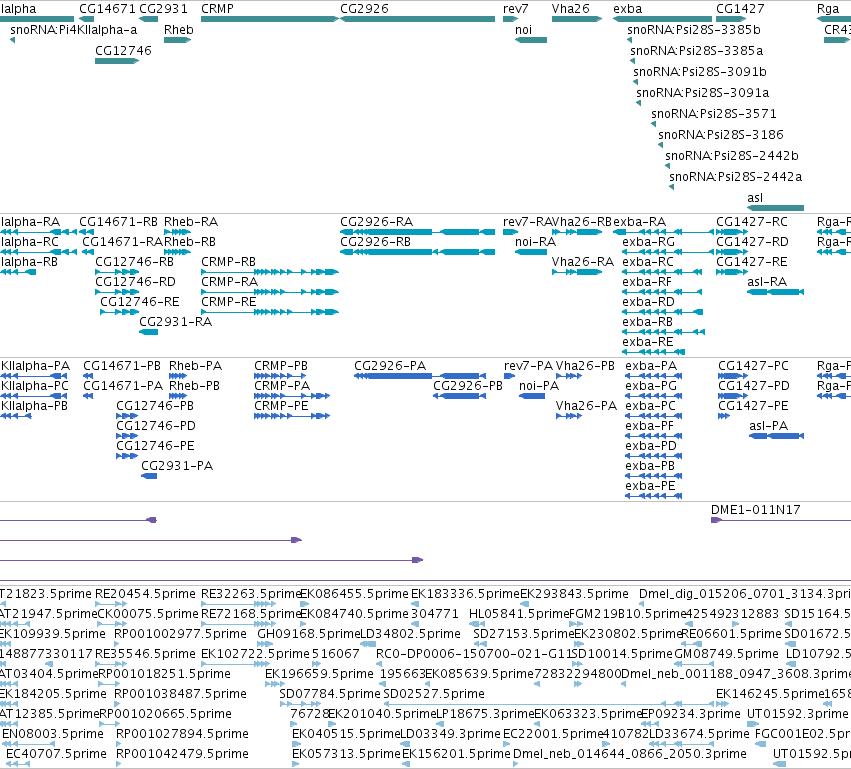
Task: Click EST label SD07784.5prime
Action: click(329, 694)
